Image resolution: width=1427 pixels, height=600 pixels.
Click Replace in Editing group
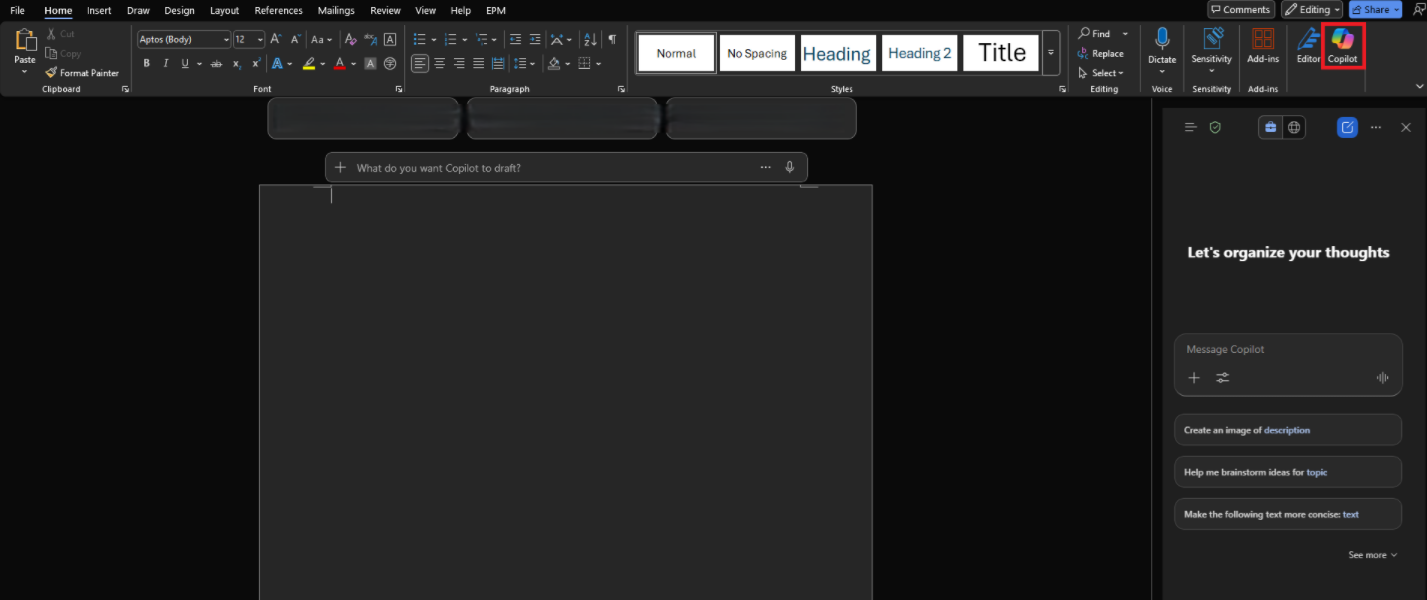tap(1101, 54)
